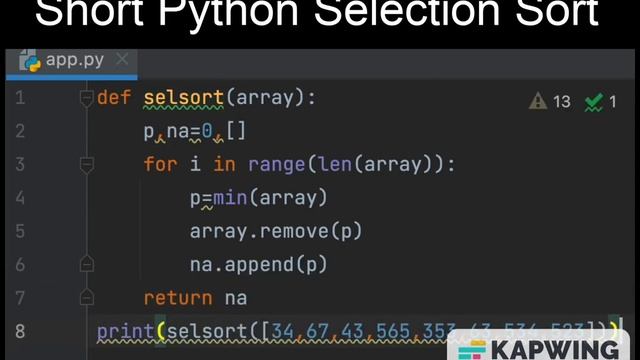Click the warning count '13' text
The width and height of the screenshot is (640, 360).
click(x=562, y=102)
